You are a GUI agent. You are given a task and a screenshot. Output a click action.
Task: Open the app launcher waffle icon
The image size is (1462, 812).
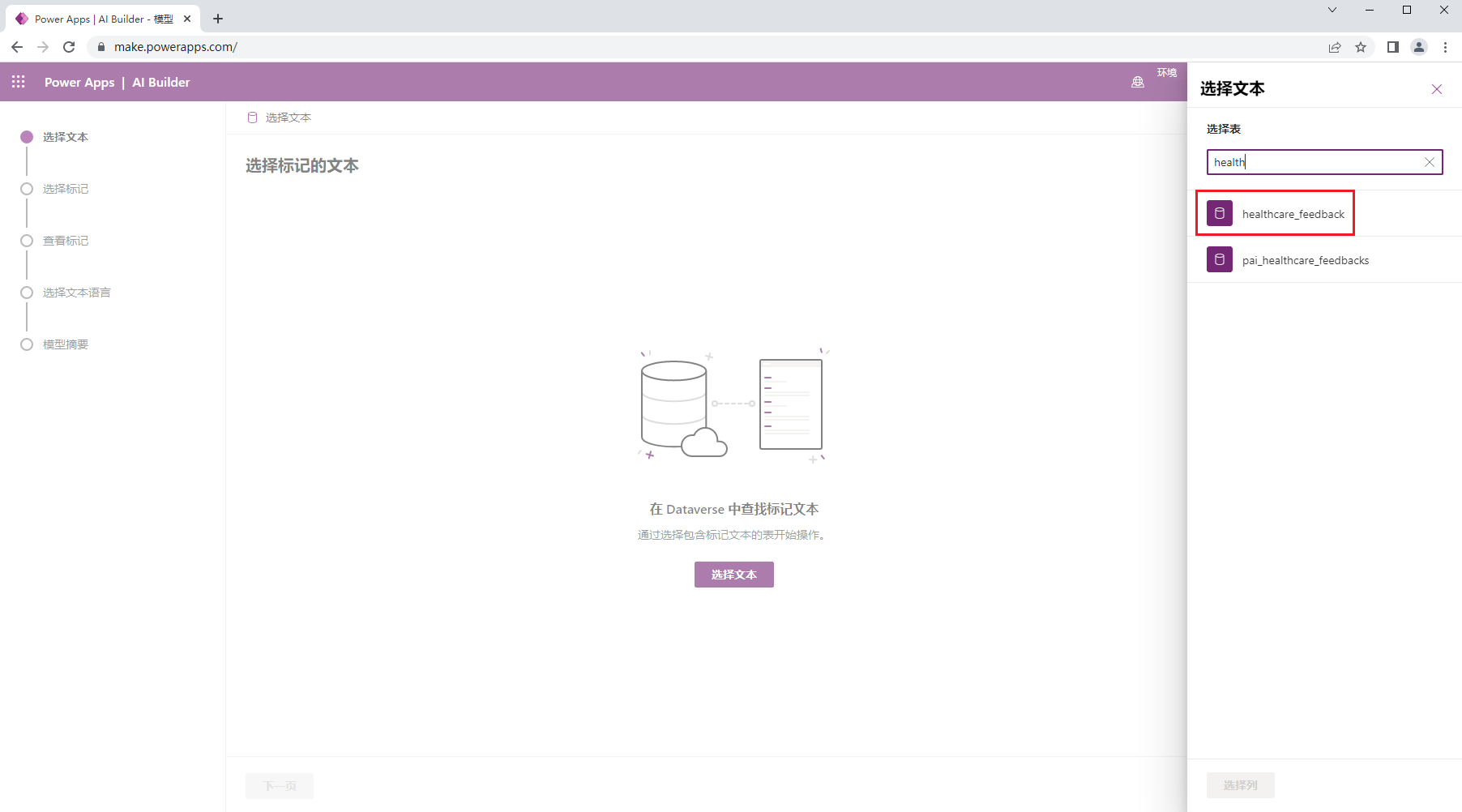point(19,82)
